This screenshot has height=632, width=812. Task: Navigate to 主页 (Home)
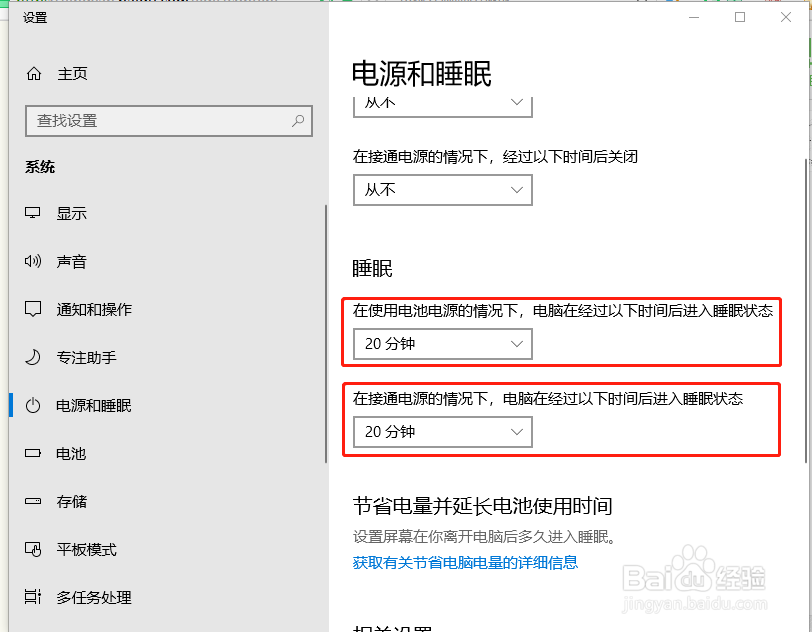(x=69, y=73)
